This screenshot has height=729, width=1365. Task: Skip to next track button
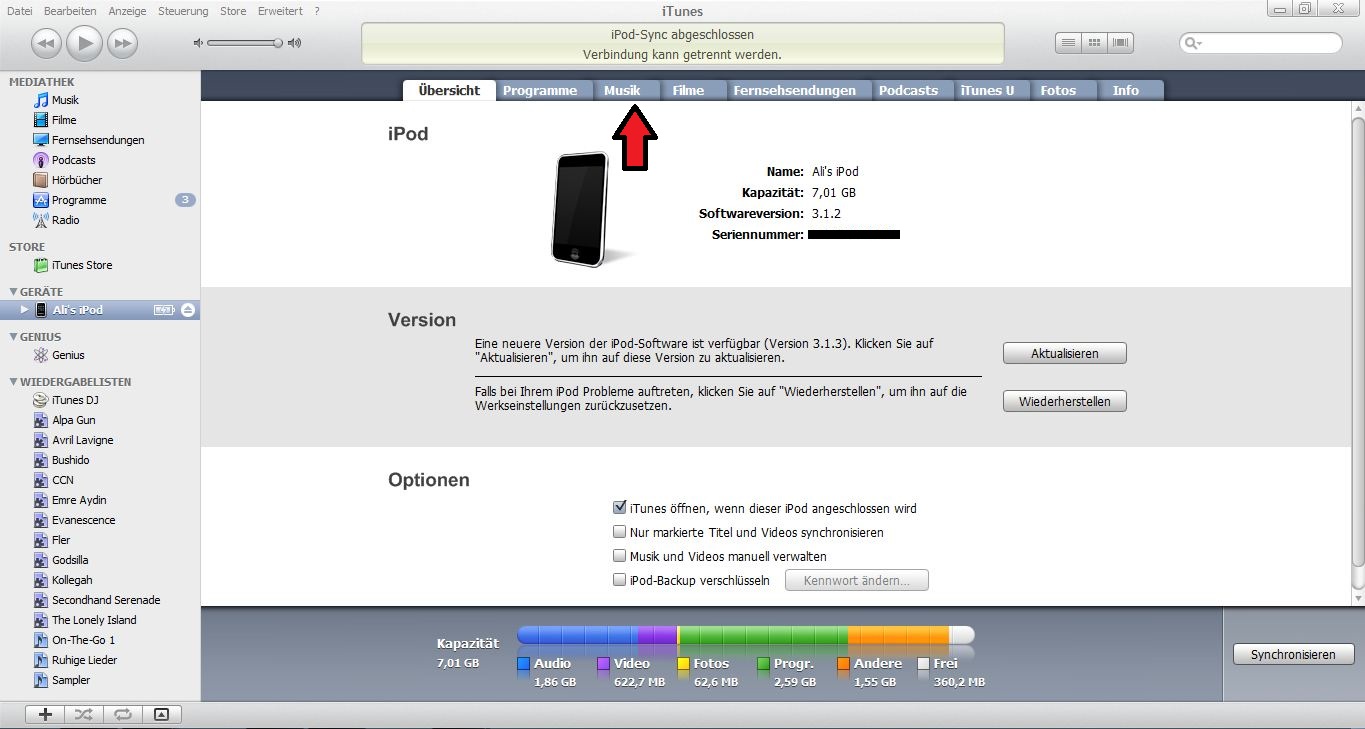click(x=123, y=43)
